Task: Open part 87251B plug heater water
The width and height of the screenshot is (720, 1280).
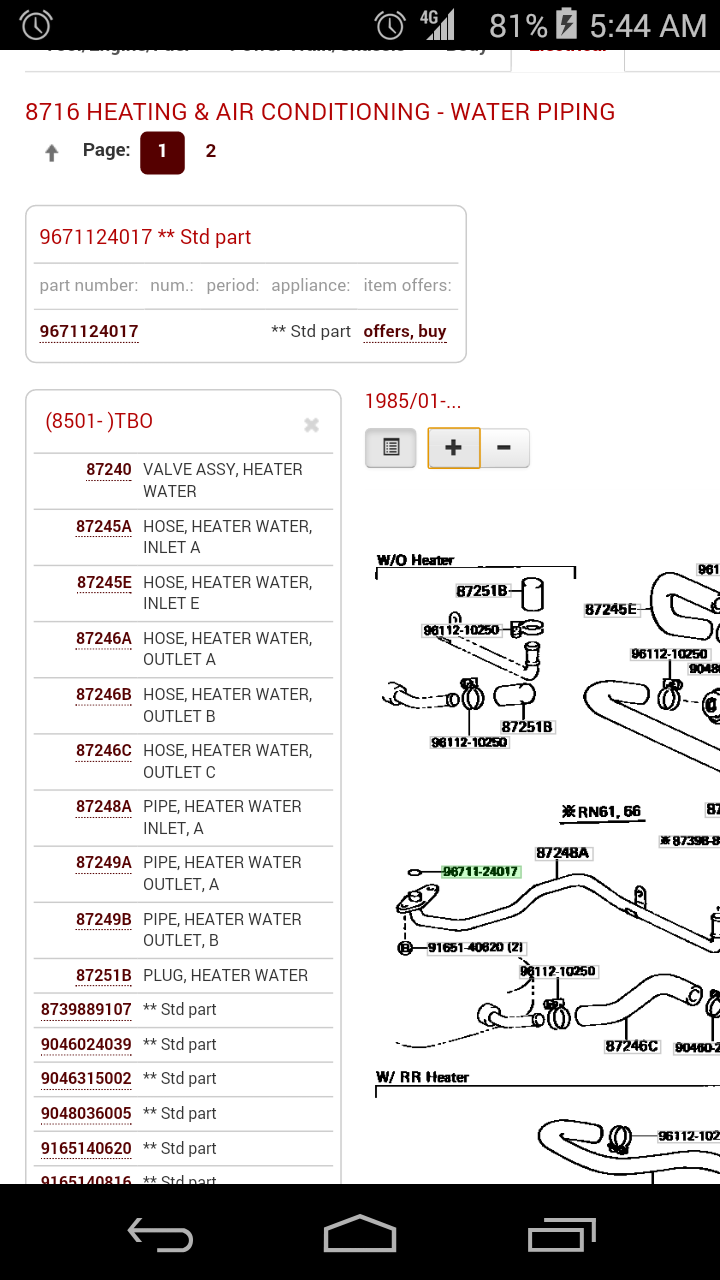Action: click(103, 976)
